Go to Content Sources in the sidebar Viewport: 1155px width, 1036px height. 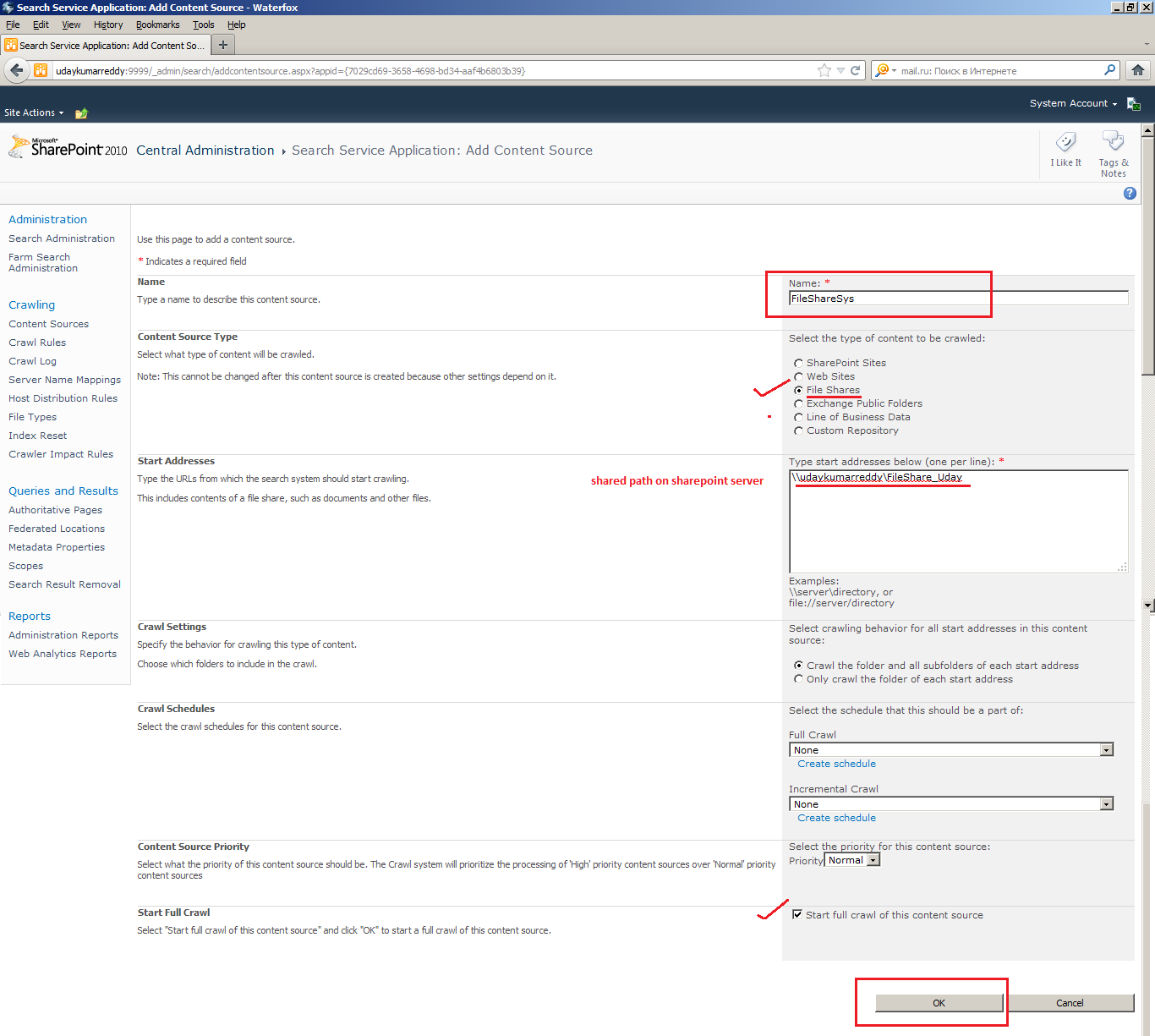[48, 324]
